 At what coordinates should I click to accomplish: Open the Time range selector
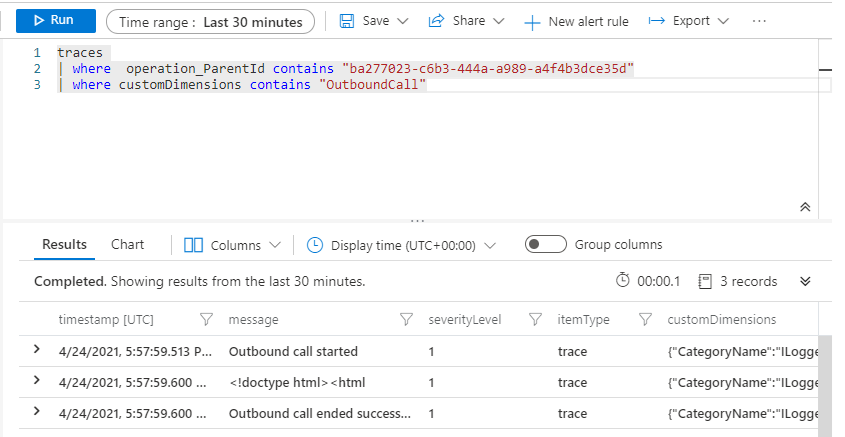click(x=210, y=21)
